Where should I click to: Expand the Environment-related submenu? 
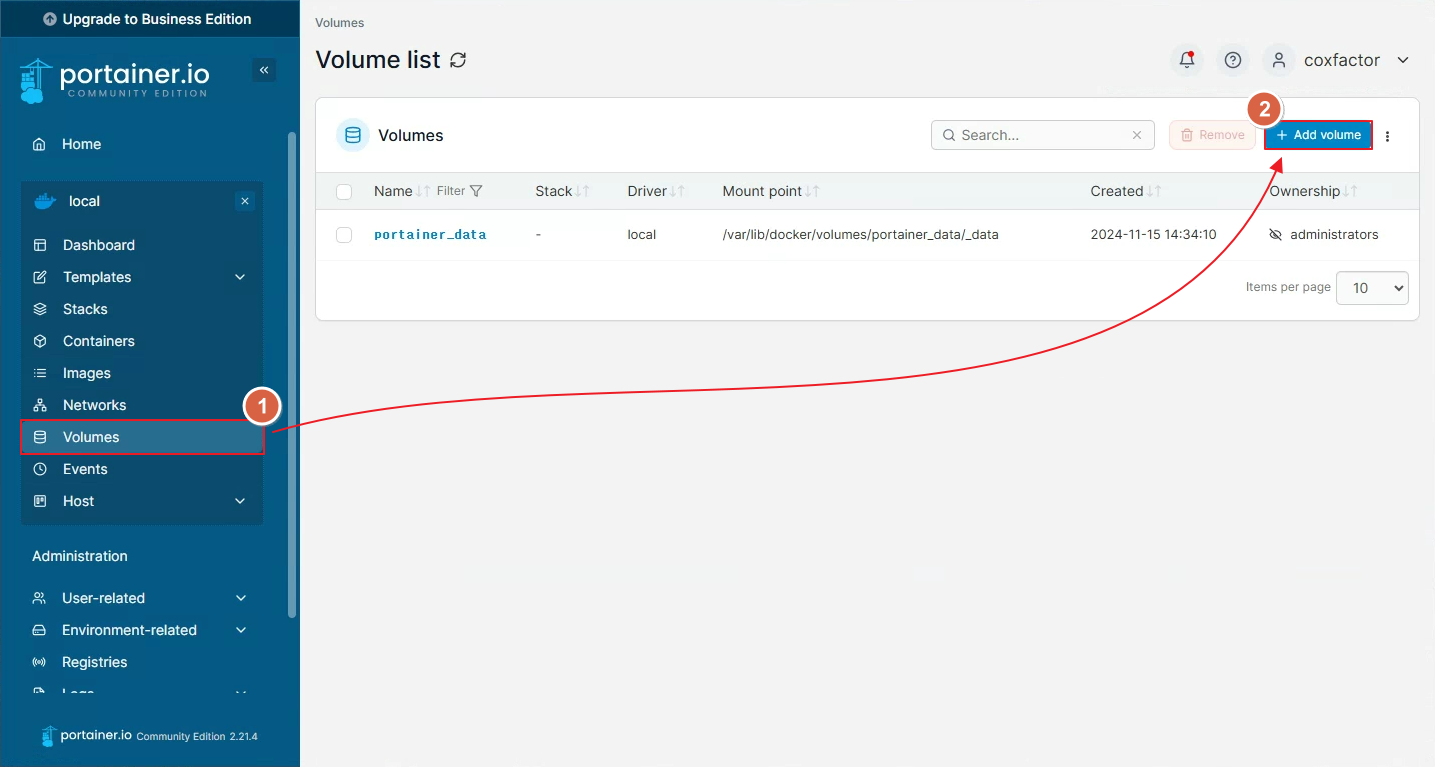click(x=240, y=630)
